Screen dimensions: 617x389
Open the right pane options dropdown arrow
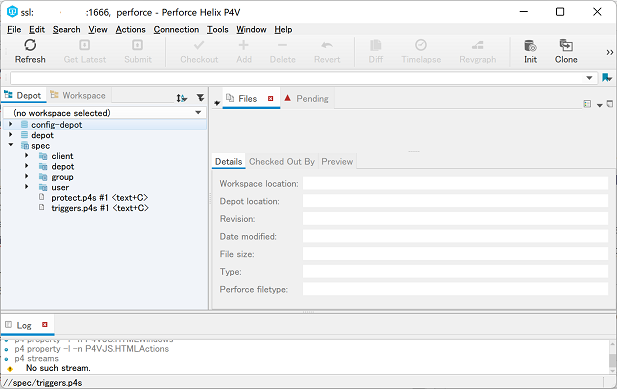(599, 105)
